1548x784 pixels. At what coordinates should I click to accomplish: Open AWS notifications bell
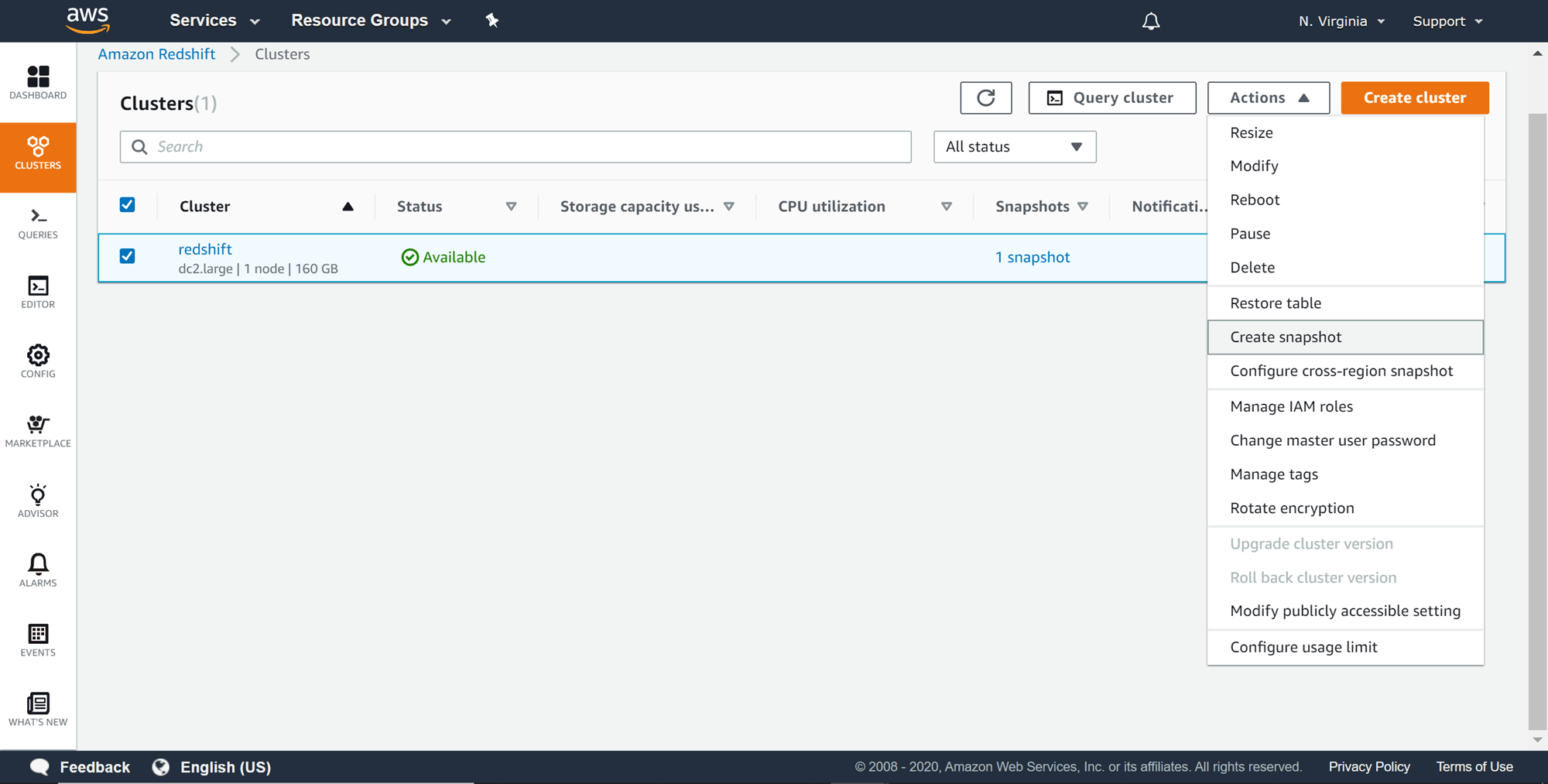[1151, 21]
